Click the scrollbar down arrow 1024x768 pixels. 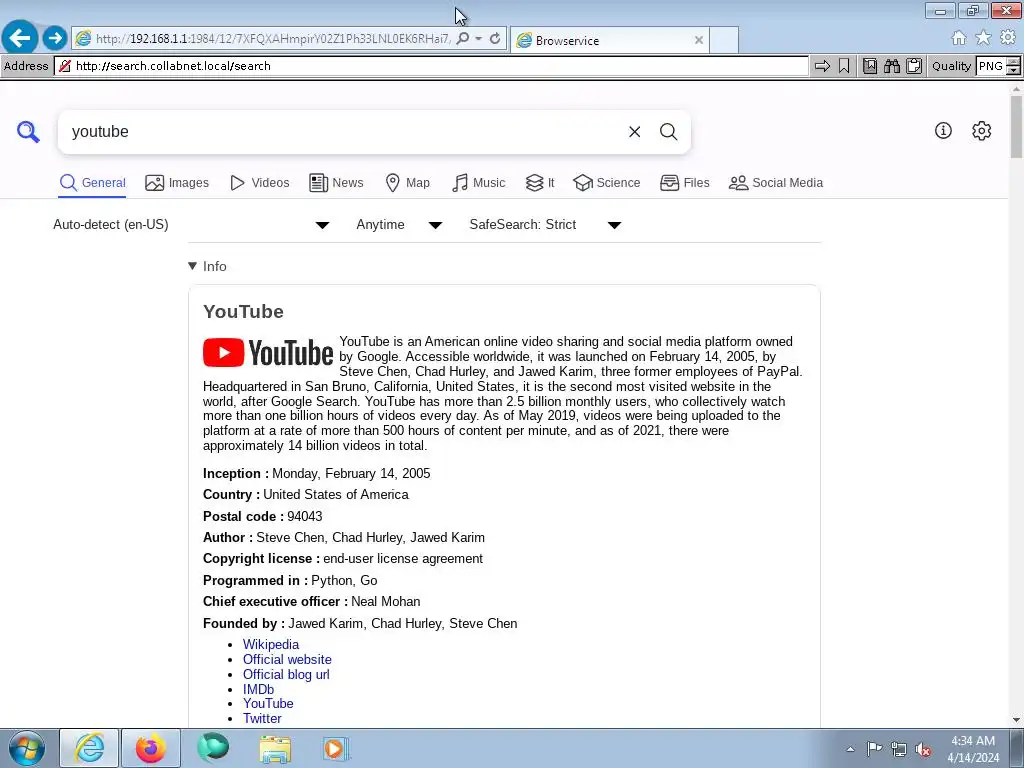coord(1016,720)
